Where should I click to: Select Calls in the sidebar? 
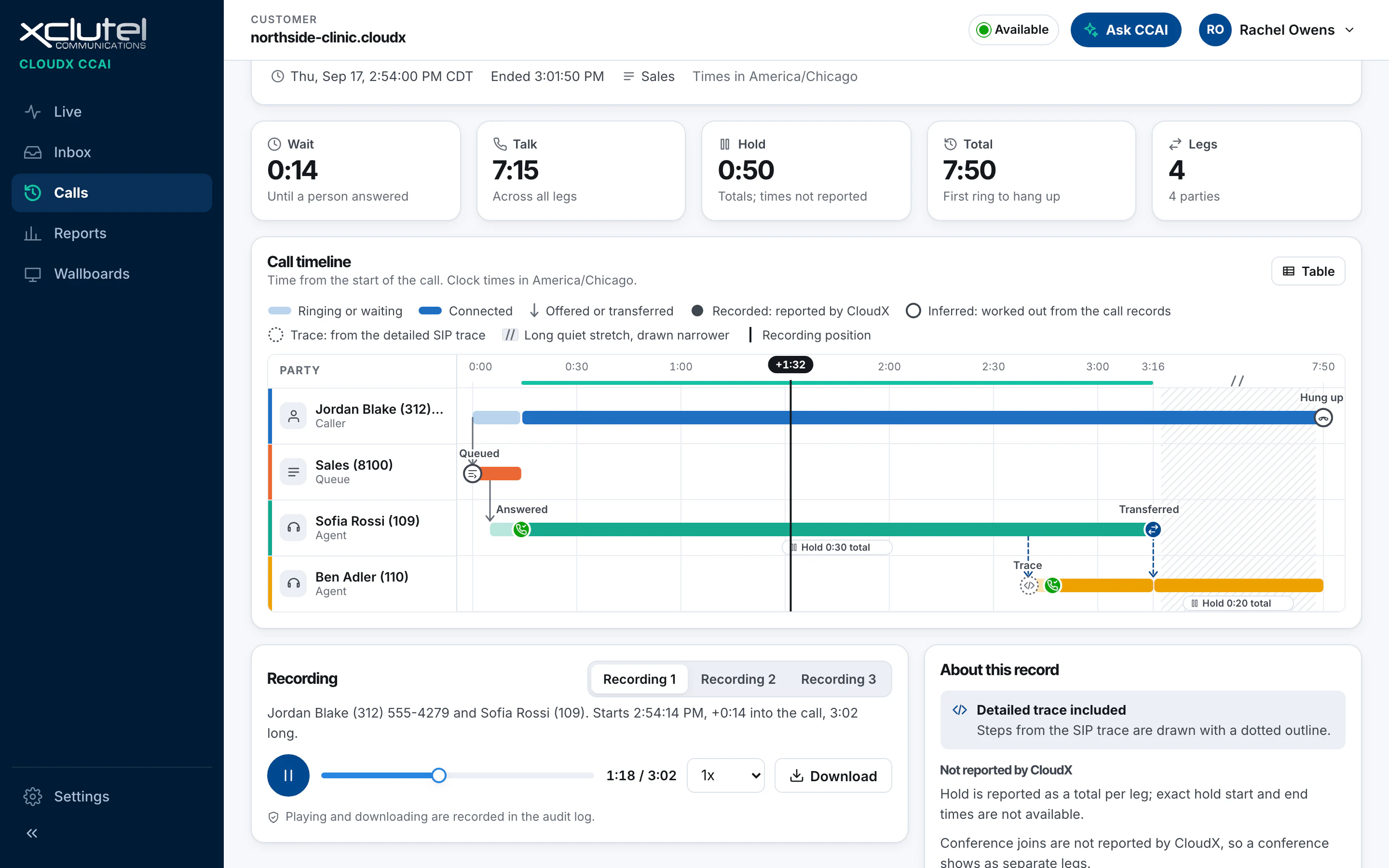coord(111,193)
